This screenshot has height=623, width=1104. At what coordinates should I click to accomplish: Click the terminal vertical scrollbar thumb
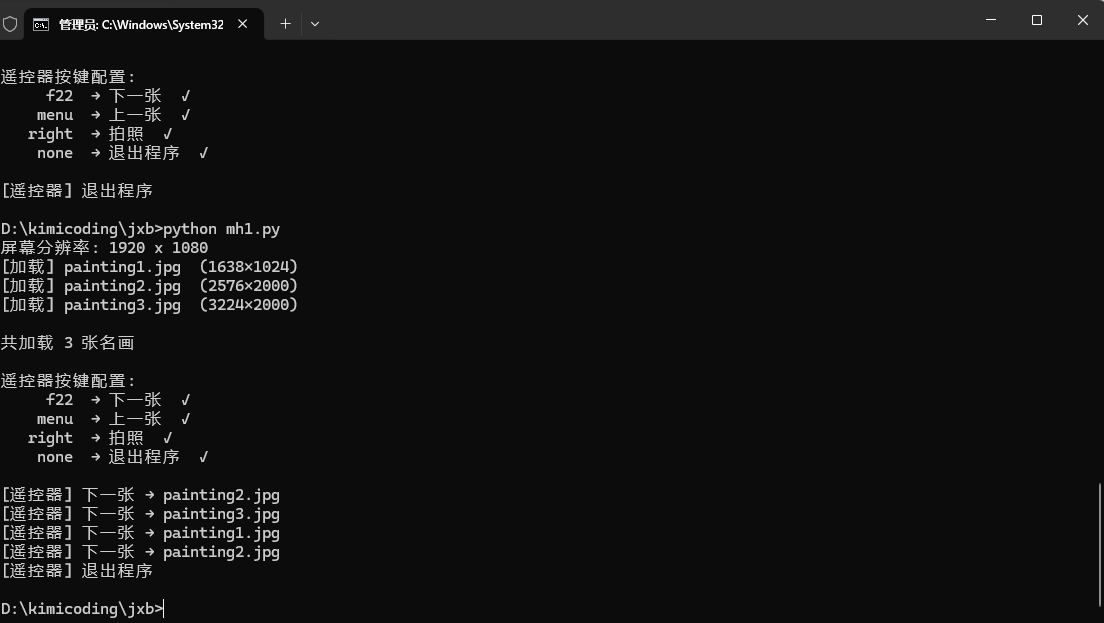1099,543
